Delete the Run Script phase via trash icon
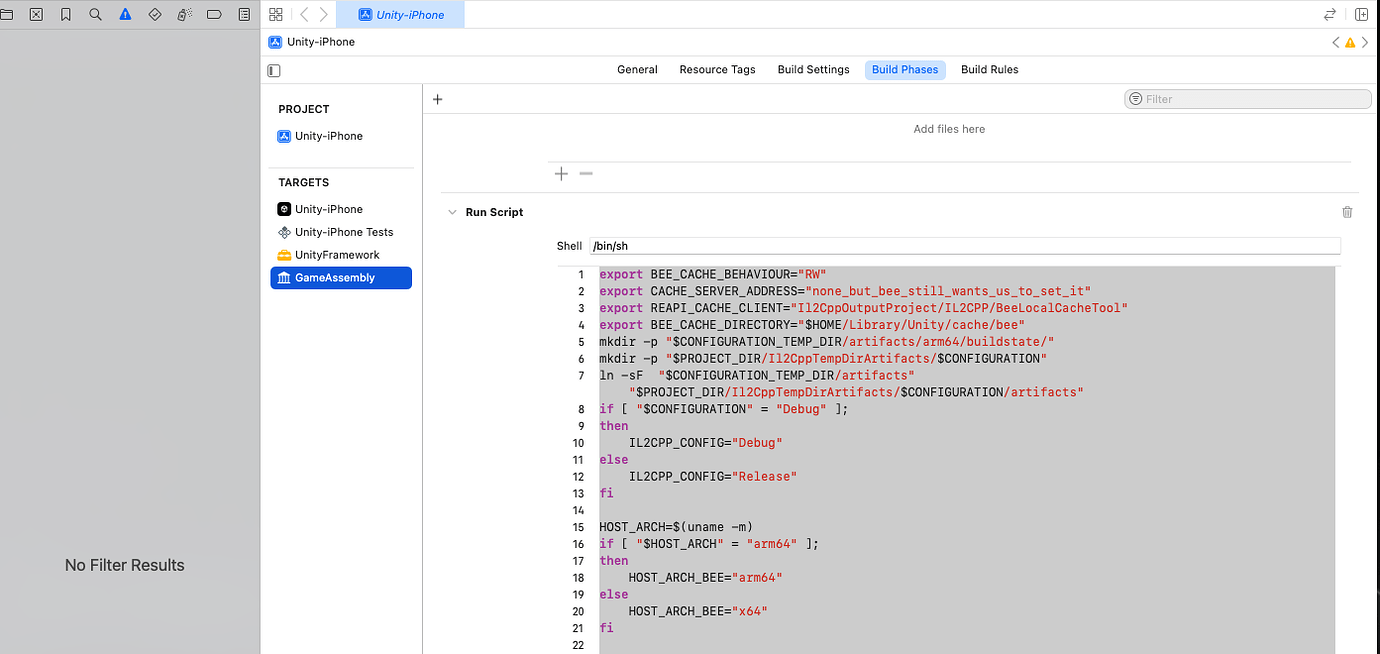 [x=1347, y=212]
